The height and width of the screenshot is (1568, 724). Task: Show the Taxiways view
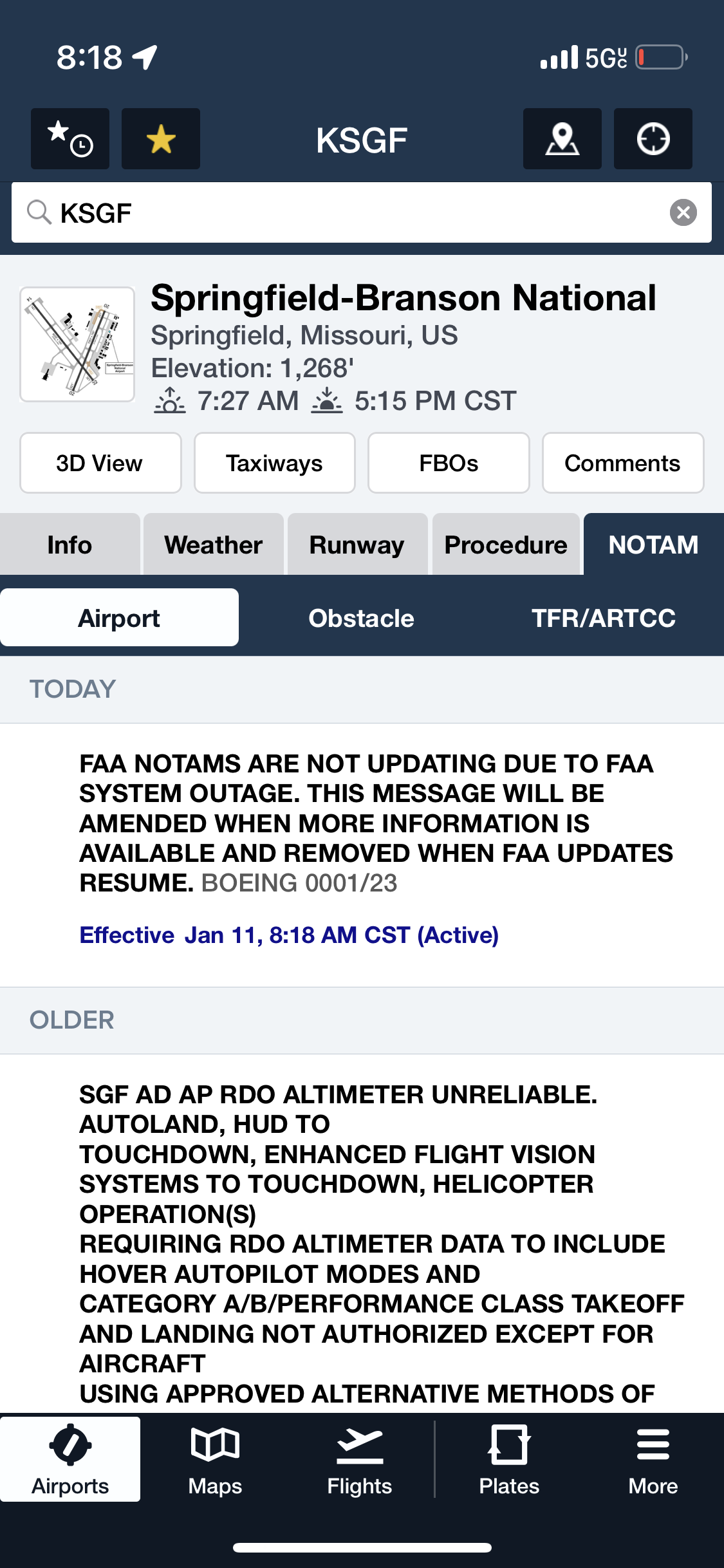click(274, 463)
